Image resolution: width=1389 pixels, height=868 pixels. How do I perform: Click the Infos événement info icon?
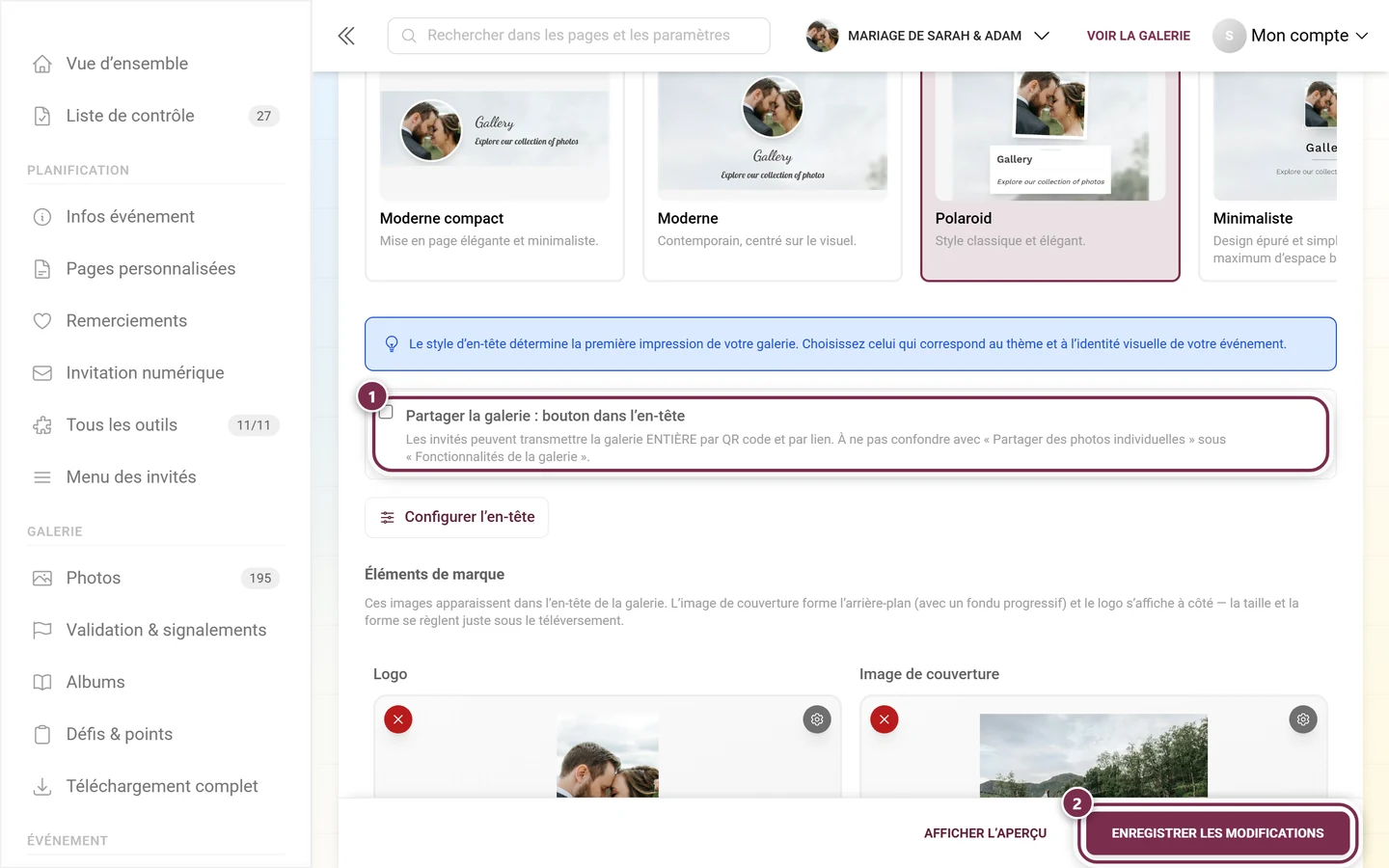click(x=42, y=217)
